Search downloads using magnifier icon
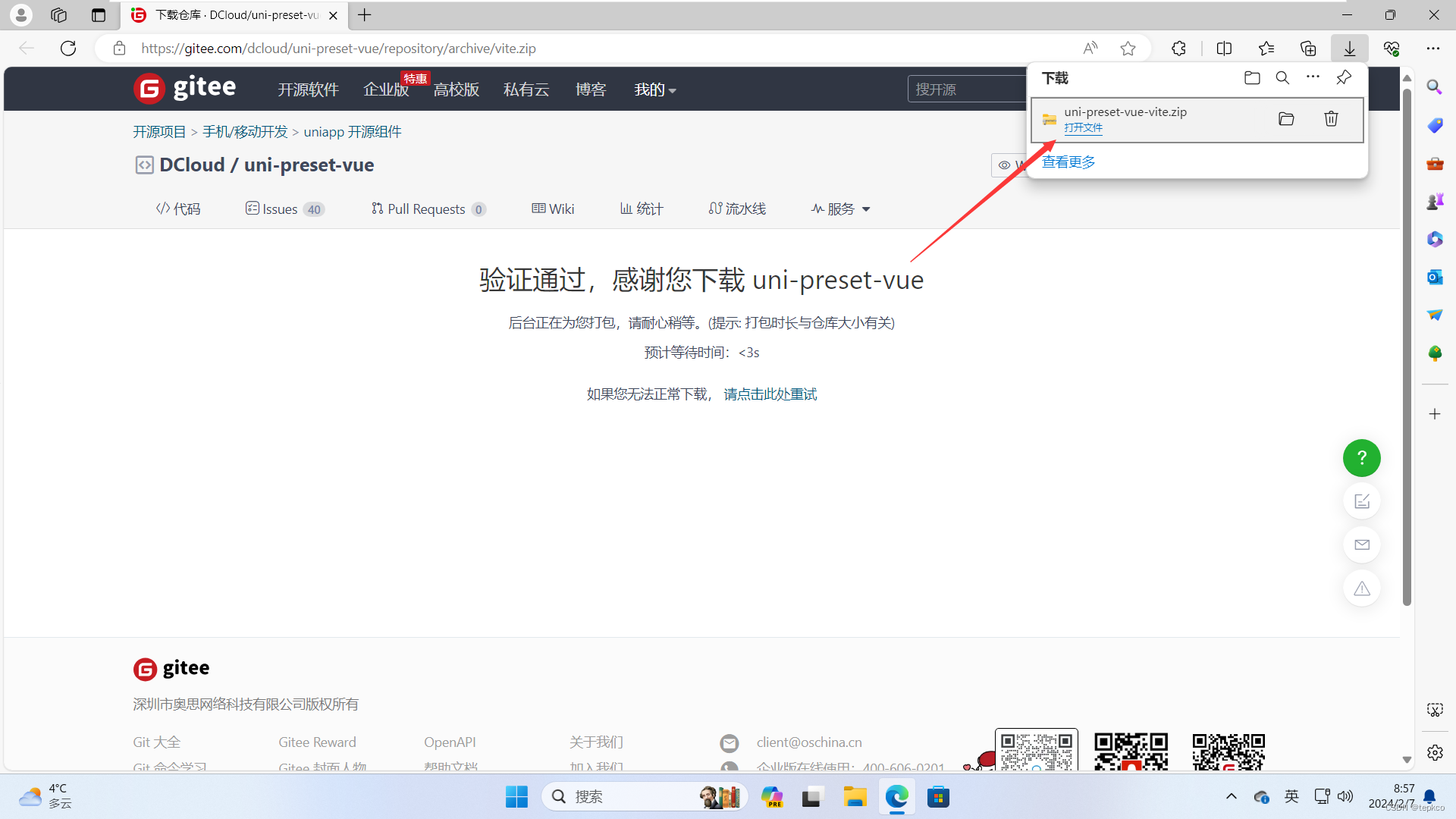Viewport: 1456px width, 819px height. [1282, 78]
